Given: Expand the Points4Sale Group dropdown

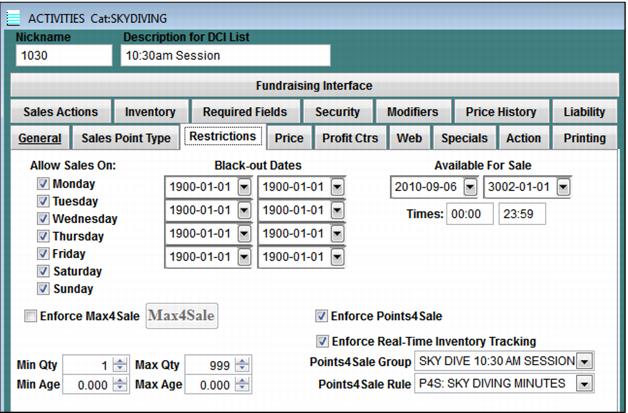Looking at the screenshot, I should click(584, 361).
